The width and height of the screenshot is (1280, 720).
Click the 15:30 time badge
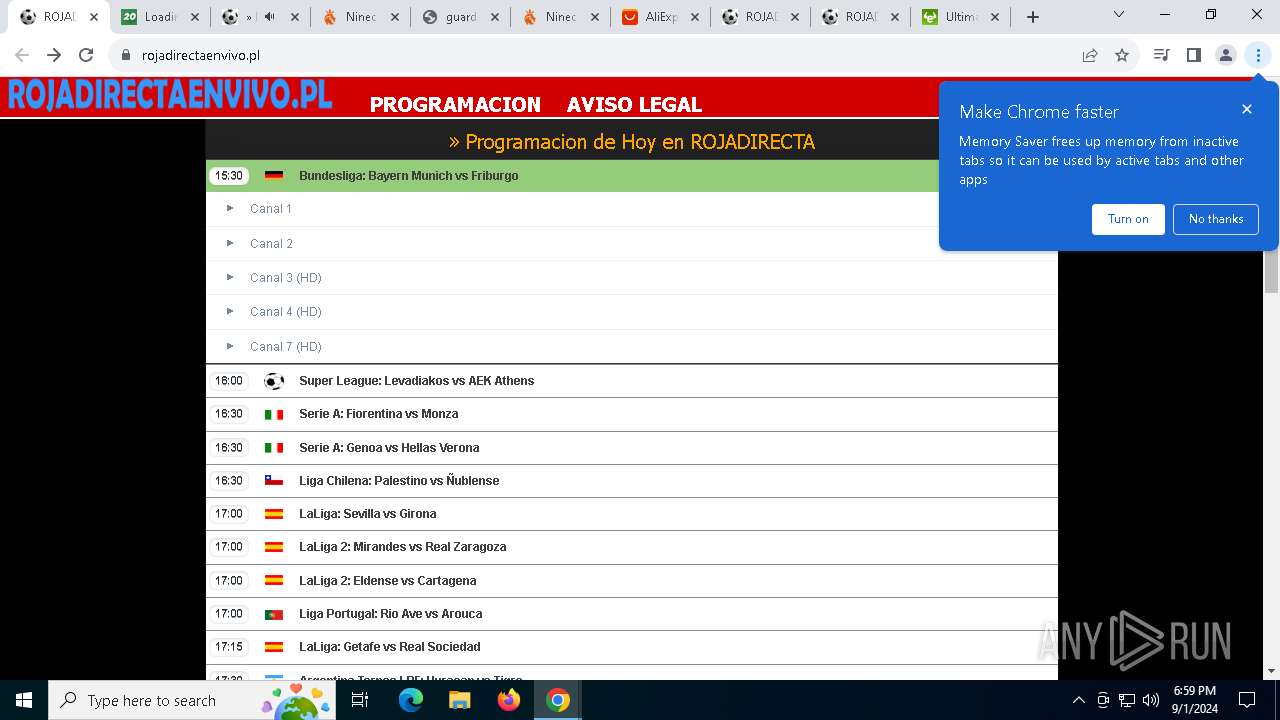point(229,176)
